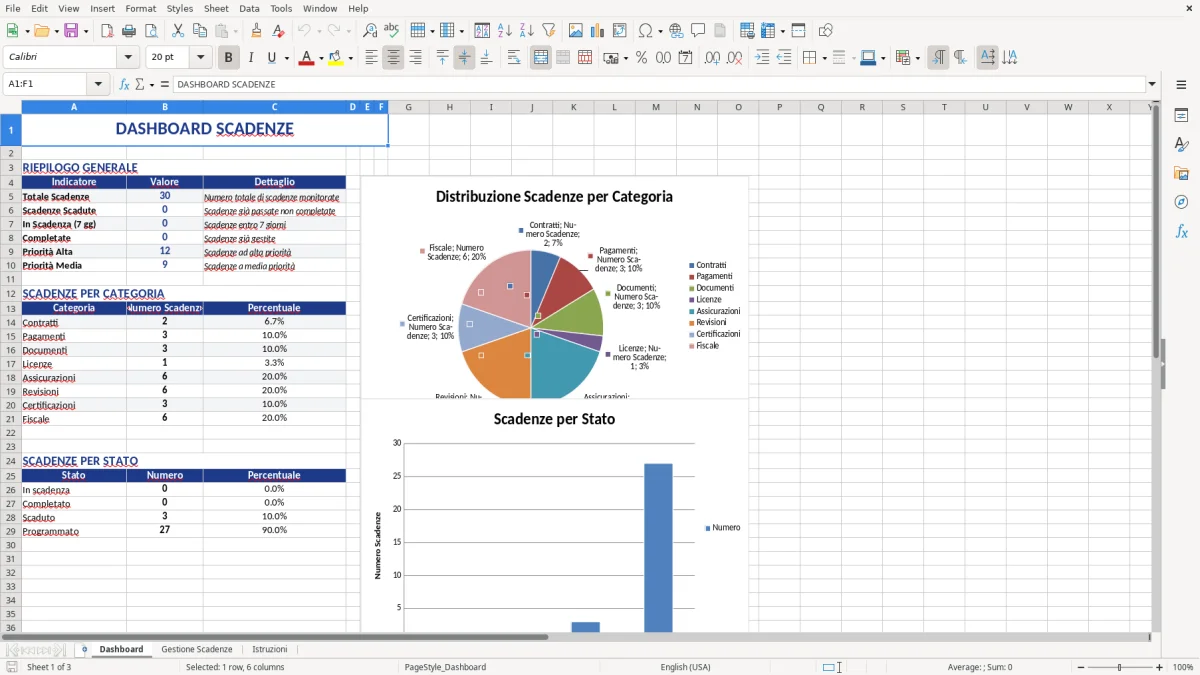Click the Print icon in toolbar
1200x675 pixels.
point(129,31)
